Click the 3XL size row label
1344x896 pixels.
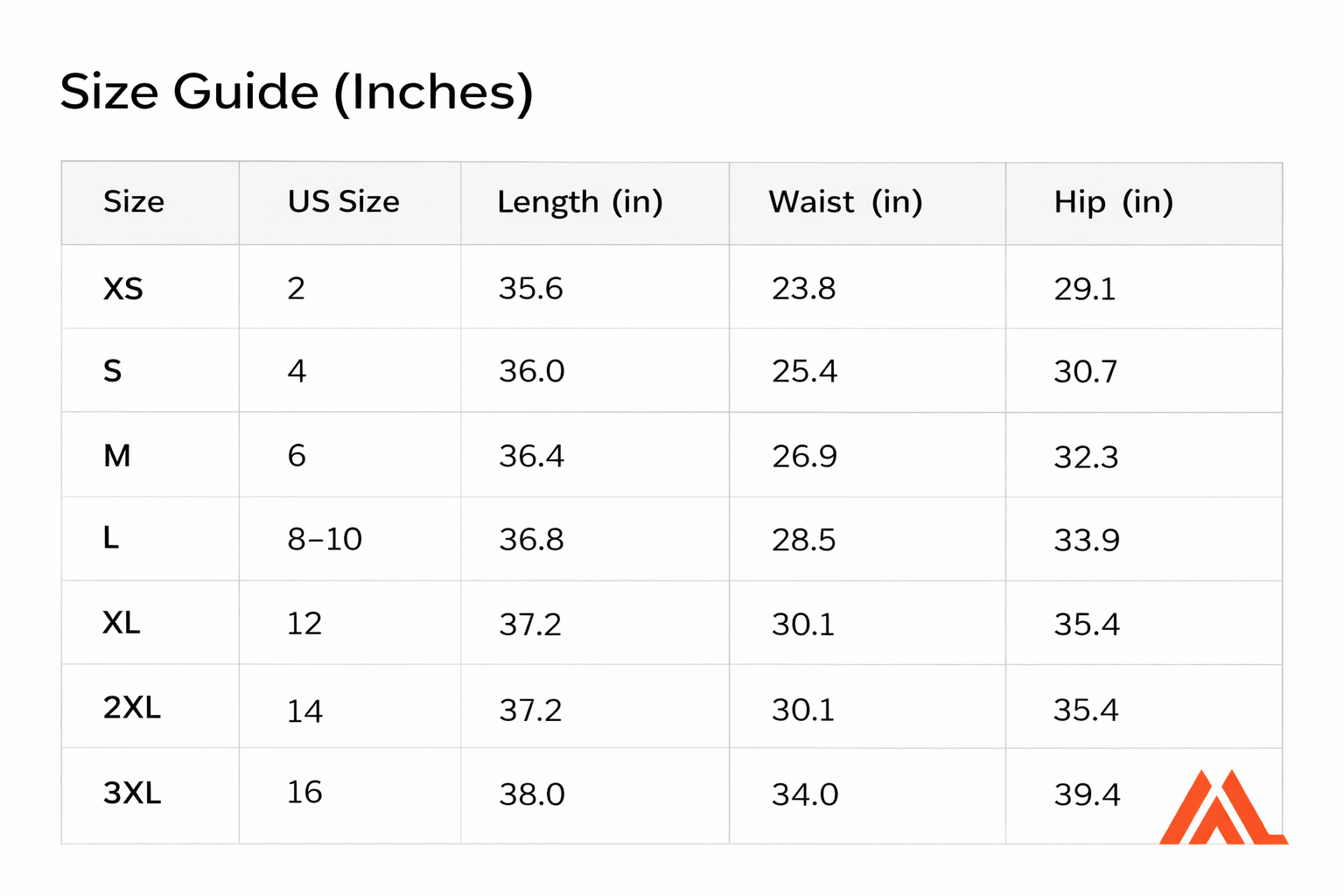click(x=132, y=794)
